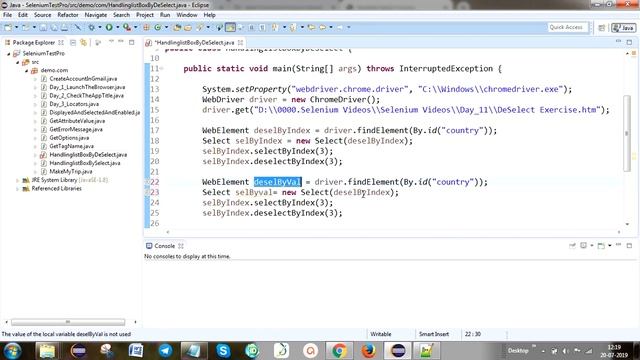Click the New file toolbar icon
Screen dimensions: 640x360
click(x=8, y=27)
